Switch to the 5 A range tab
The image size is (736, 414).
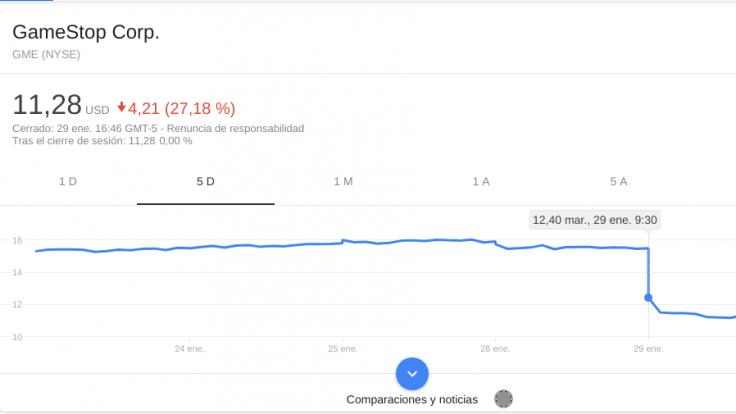click(x=618, y=181)
